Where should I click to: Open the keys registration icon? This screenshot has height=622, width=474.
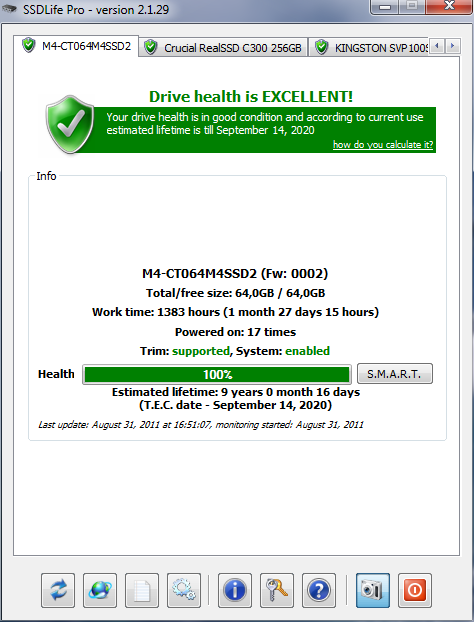pyautogui.click(x=277, y=590)
